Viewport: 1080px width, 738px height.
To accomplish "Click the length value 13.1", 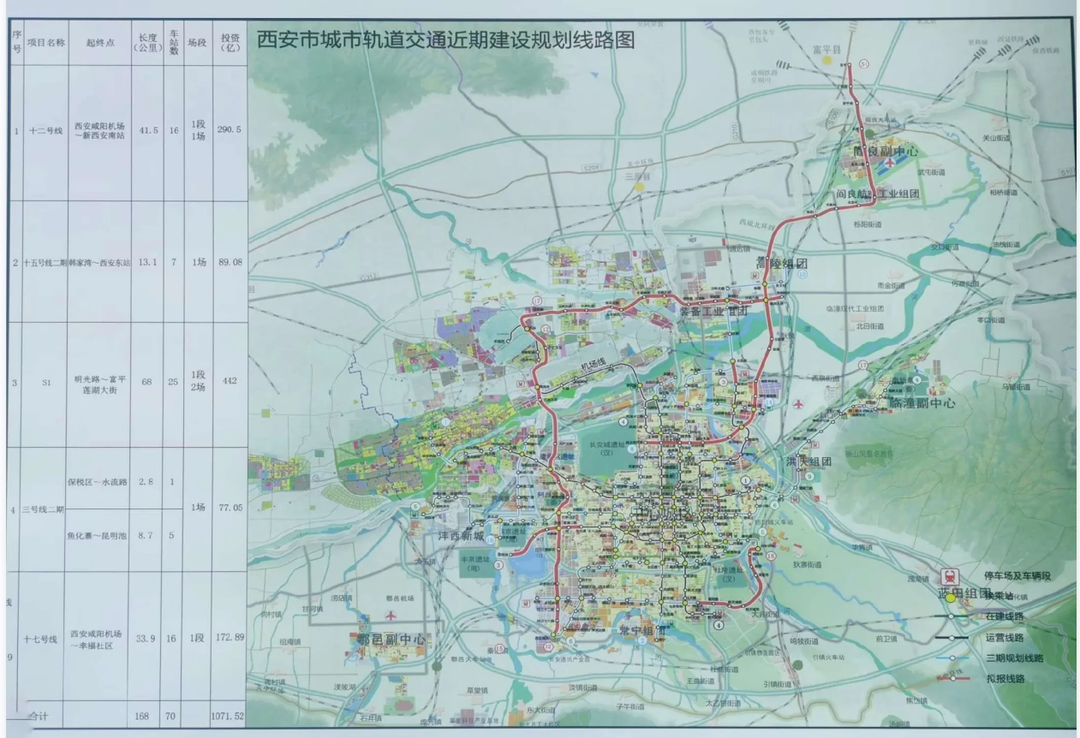I will coord(147,263).
